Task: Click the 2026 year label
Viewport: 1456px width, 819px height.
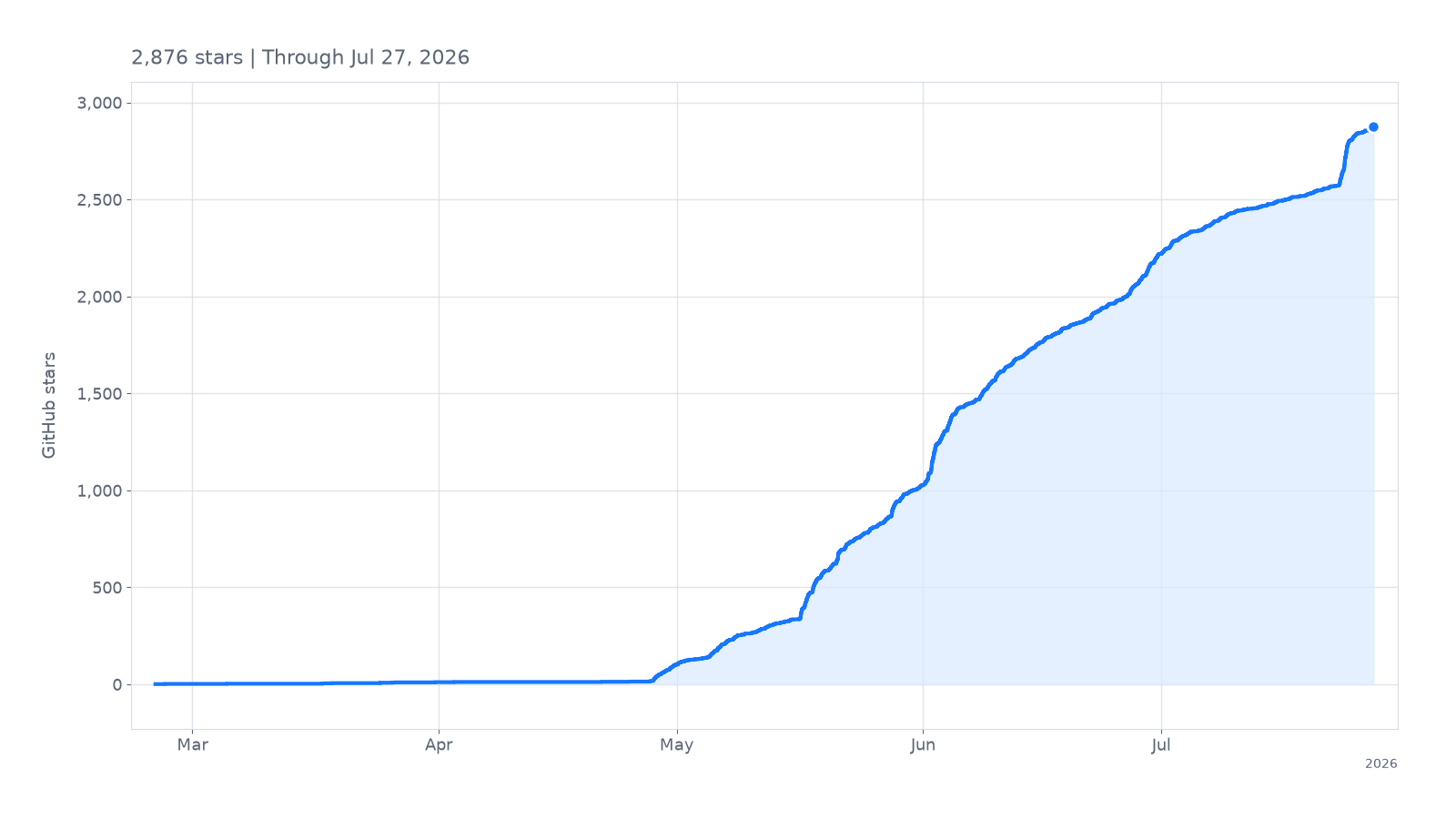Action: point(1380,763)
